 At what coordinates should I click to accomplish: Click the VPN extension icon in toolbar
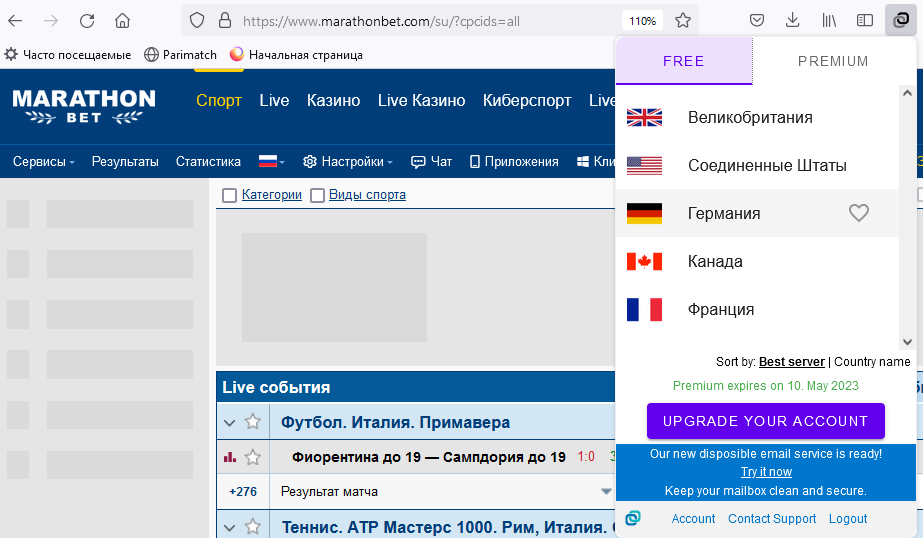897,20
